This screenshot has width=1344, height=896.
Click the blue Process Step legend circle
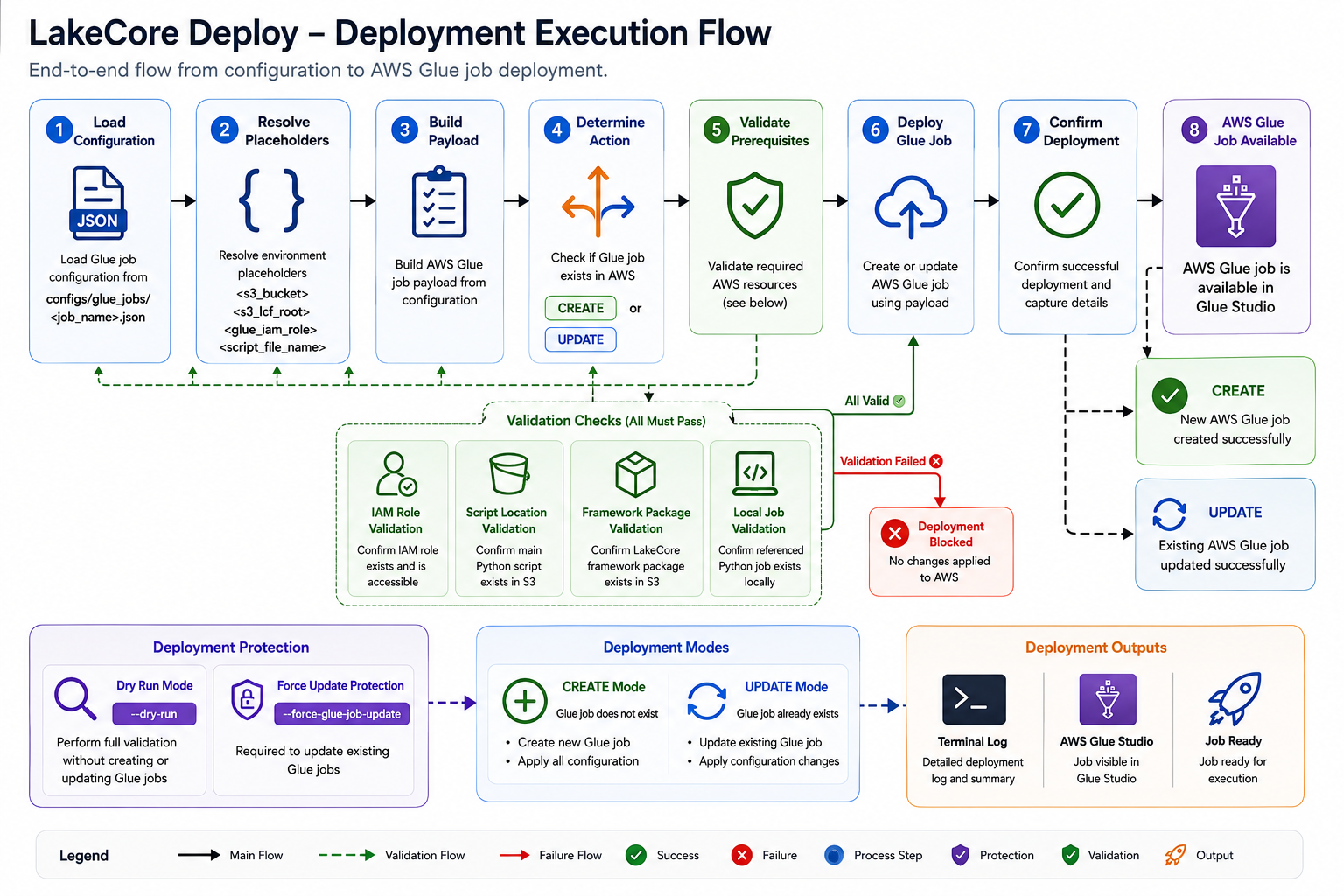pyautogui.click(x=834, y=855)
